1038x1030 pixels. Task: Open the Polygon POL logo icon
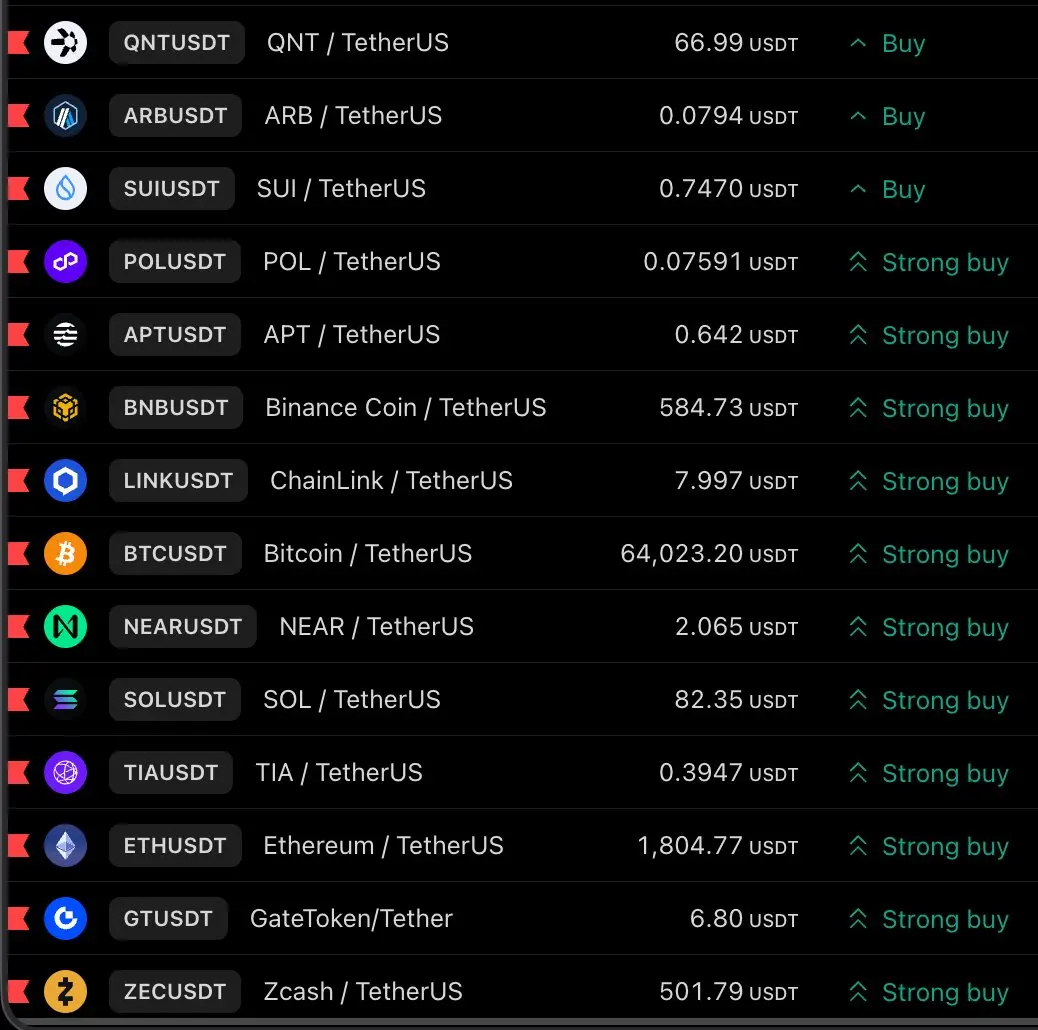(65, 261)
